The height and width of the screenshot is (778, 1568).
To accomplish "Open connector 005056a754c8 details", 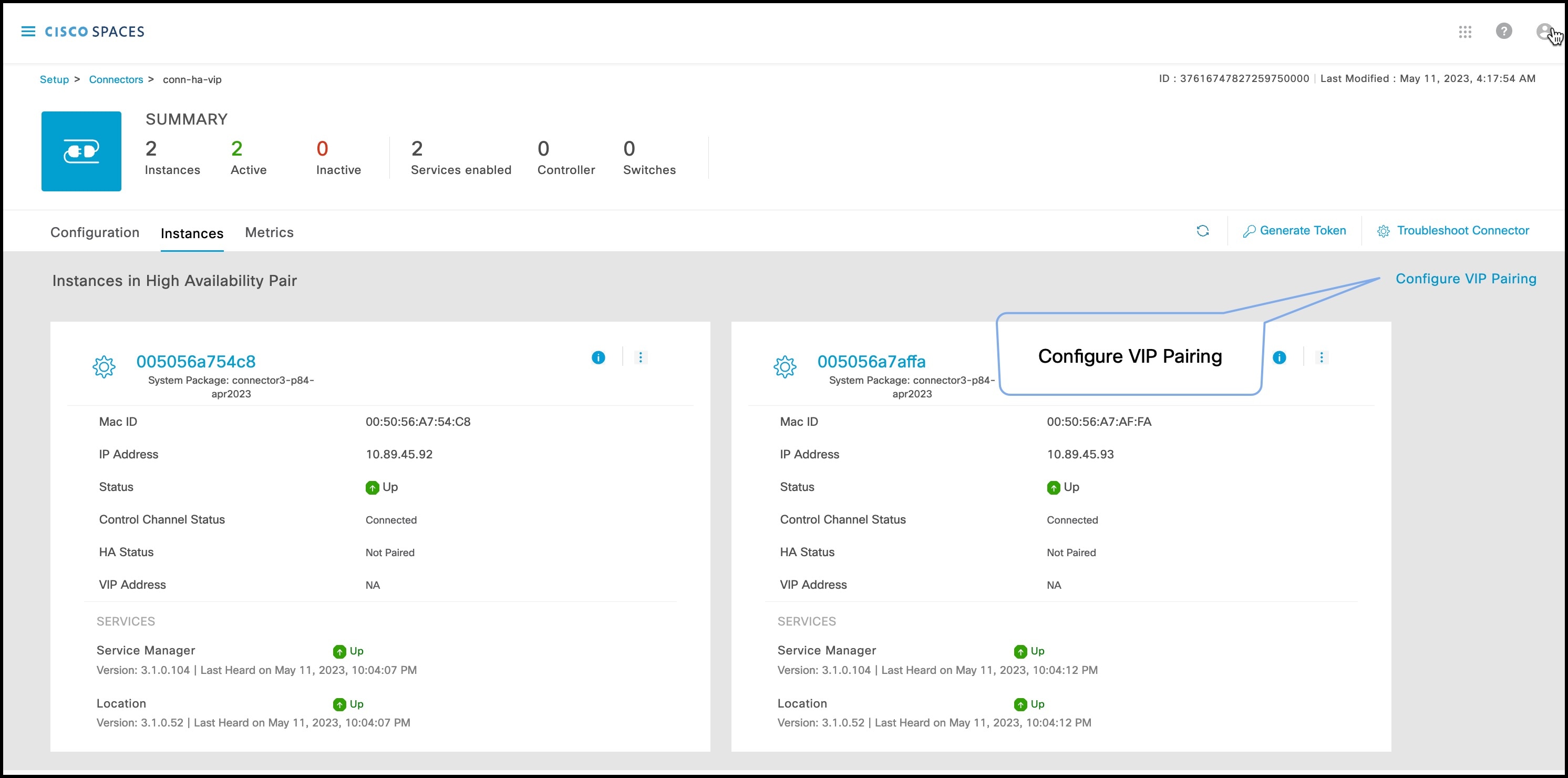I will pos(196,361).
